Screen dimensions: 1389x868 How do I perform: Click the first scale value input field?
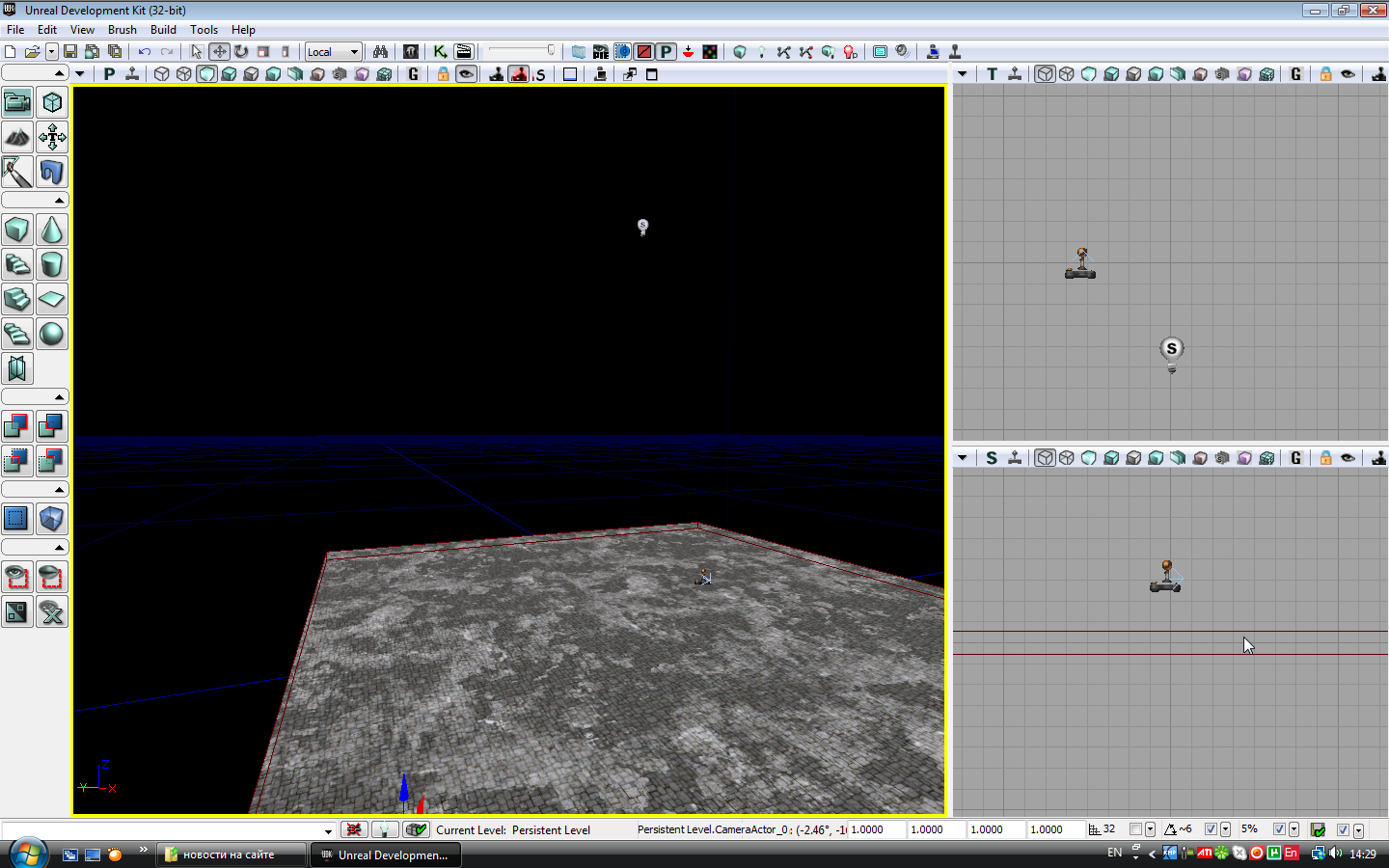coord(876,829)
